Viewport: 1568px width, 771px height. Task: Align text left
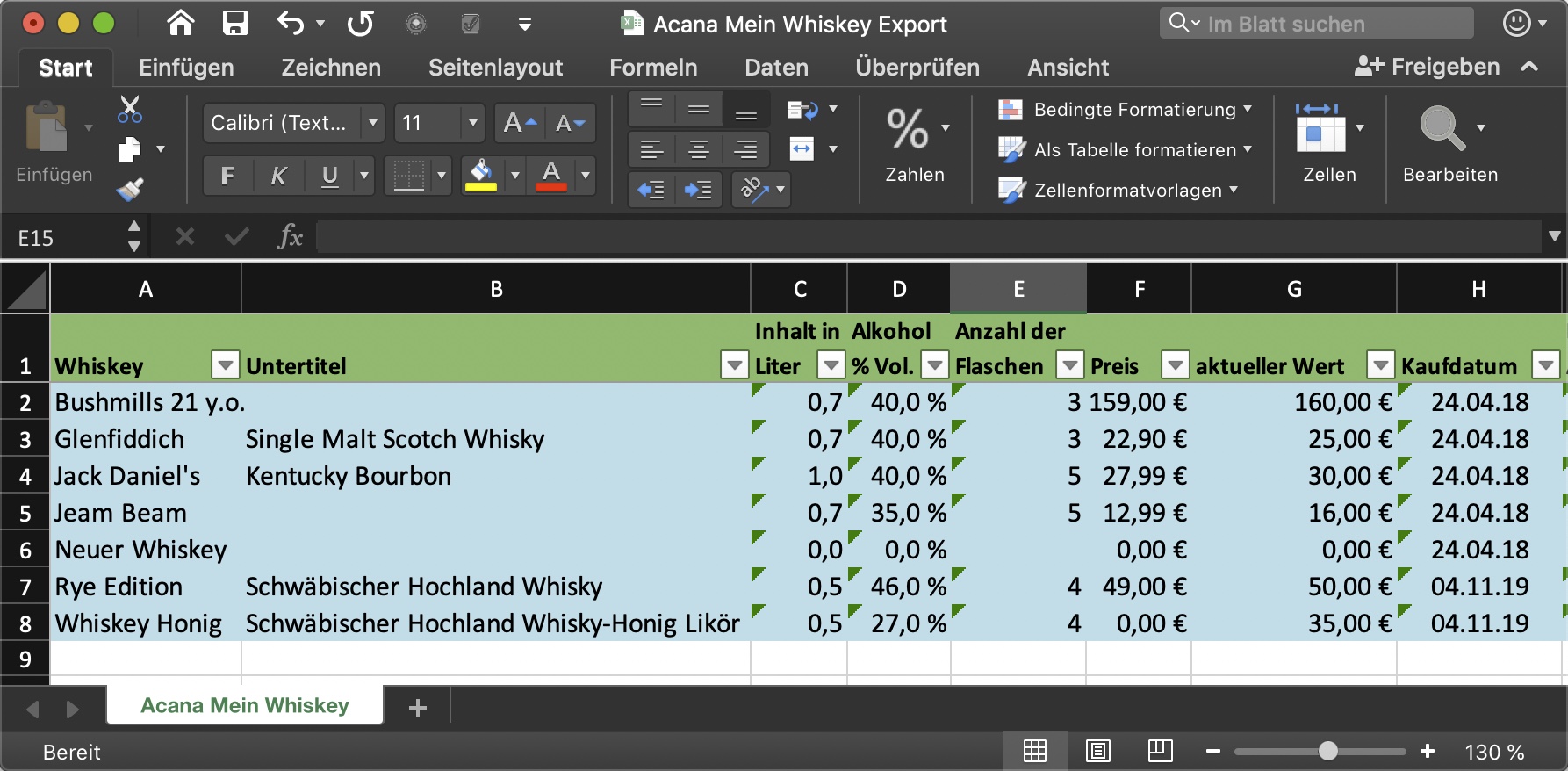click(651, 149)
